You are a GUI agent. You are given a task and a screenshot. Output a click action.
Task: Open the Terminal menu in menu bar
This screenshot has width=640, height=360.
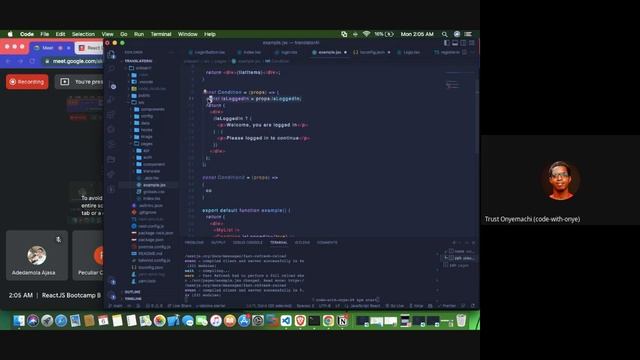(x=161, y=34)
